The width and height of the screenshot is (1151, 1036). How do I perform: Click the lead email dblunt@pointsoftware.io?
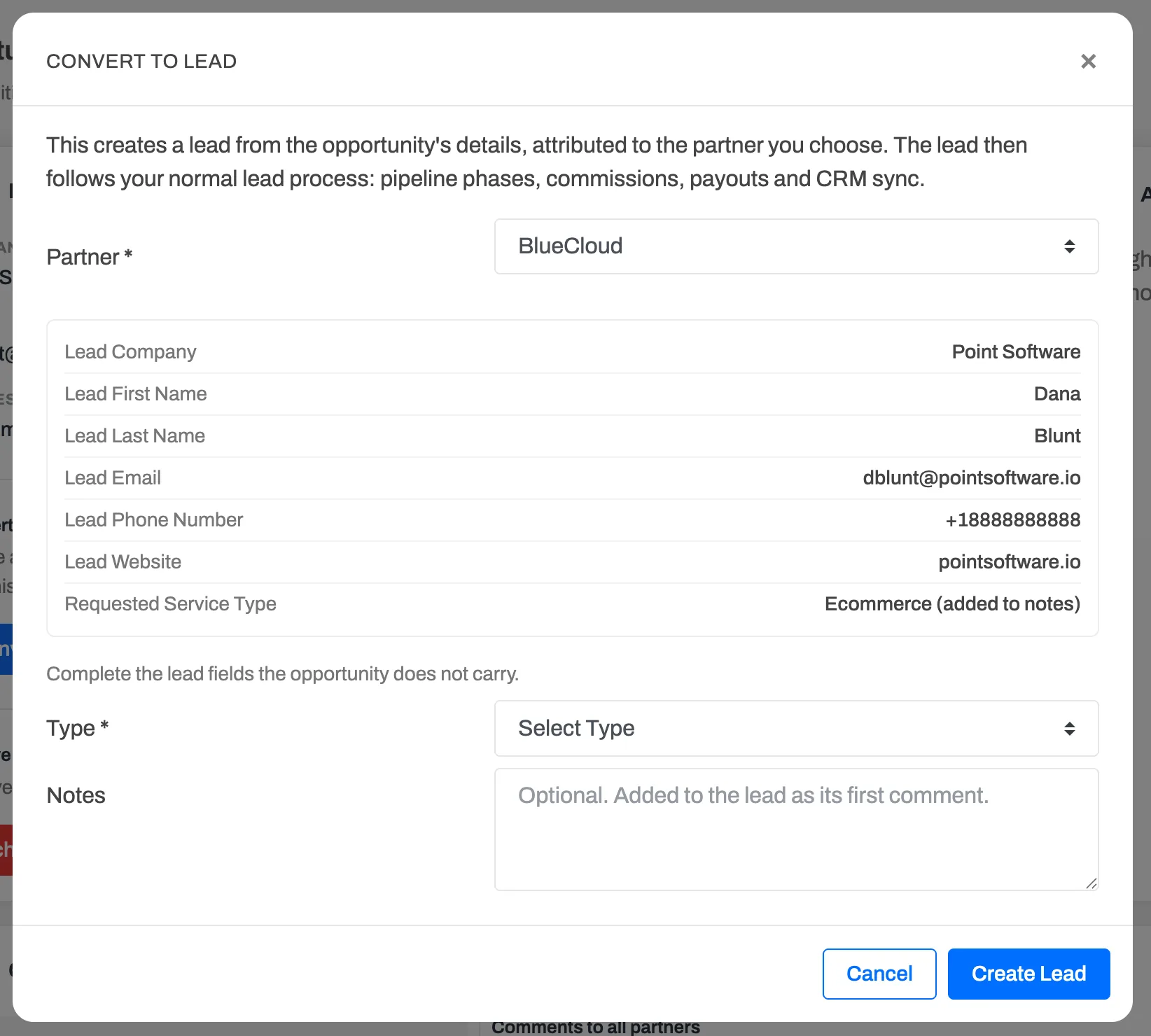point(972,478)
